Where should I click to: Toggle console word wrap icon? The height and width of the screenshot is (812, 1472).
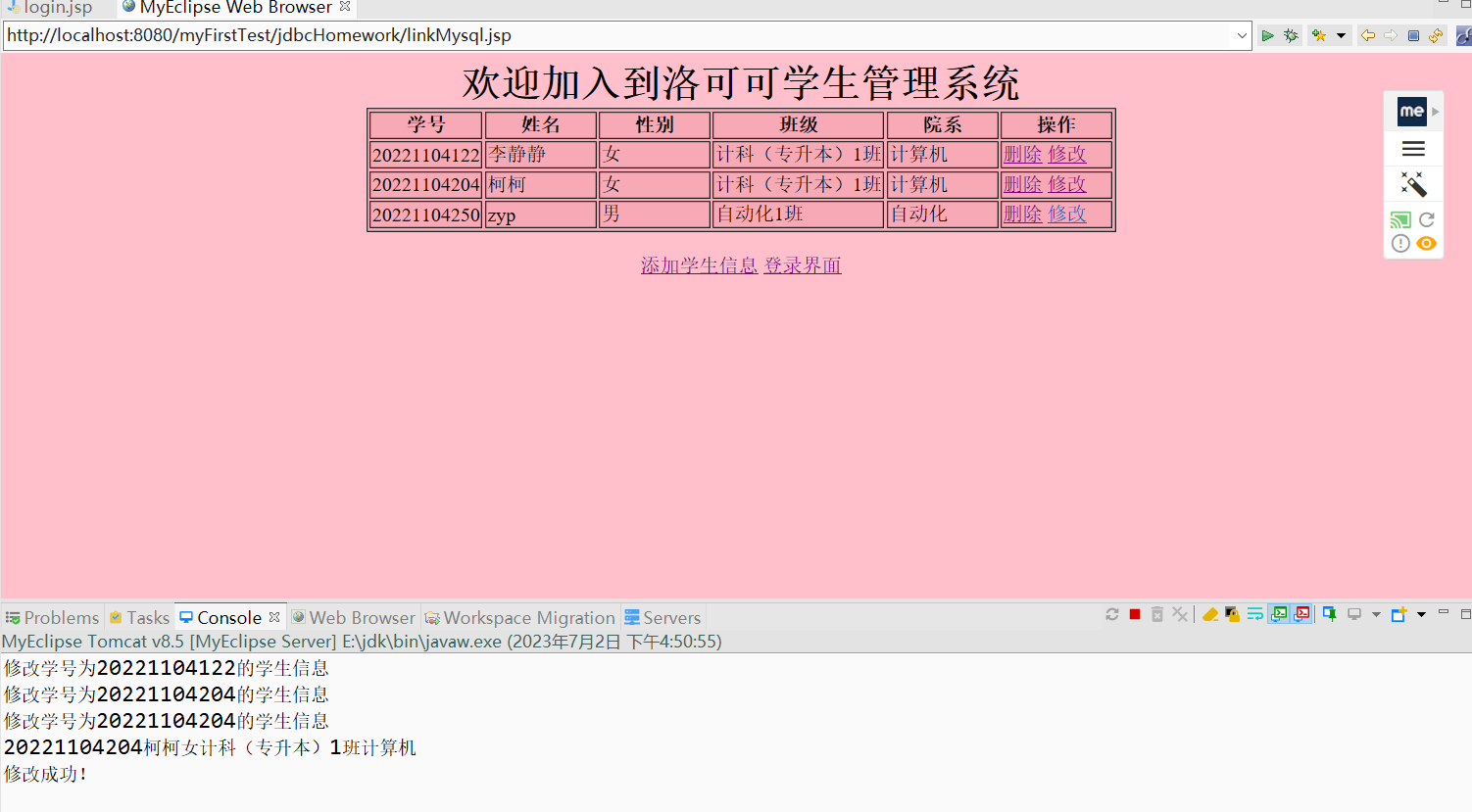point(1255,614)
